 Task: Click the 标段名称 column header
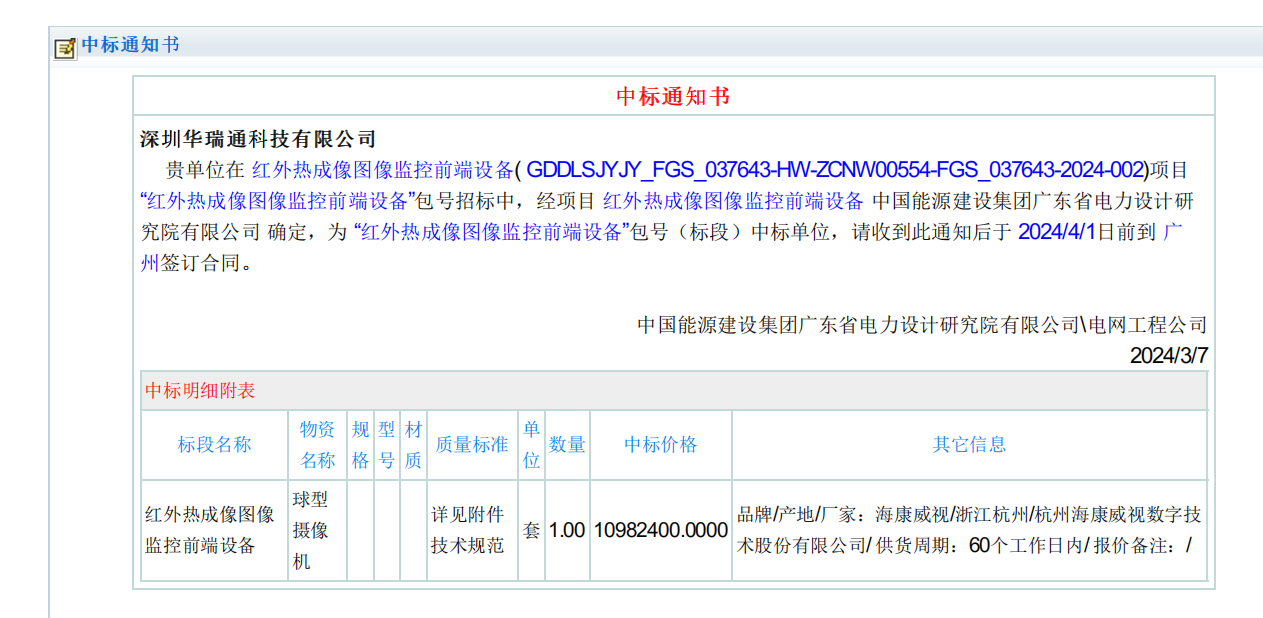pos(214,445)
